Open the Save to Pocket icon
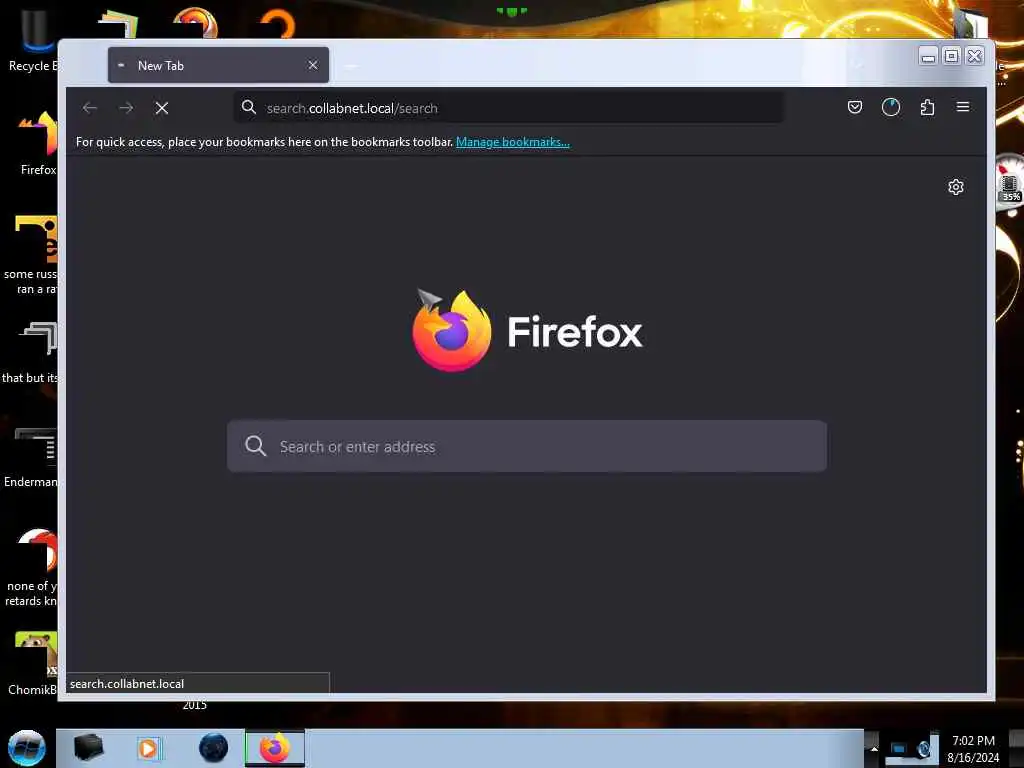Screen dimensions: 1024x768 tap(854, 107)
